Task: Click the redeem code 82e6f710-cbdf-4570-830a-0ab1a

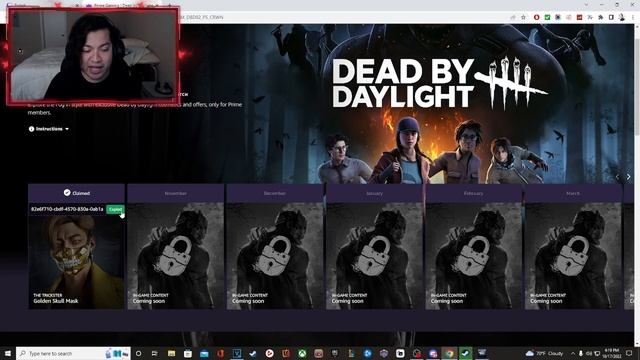Action: (67, 209)
